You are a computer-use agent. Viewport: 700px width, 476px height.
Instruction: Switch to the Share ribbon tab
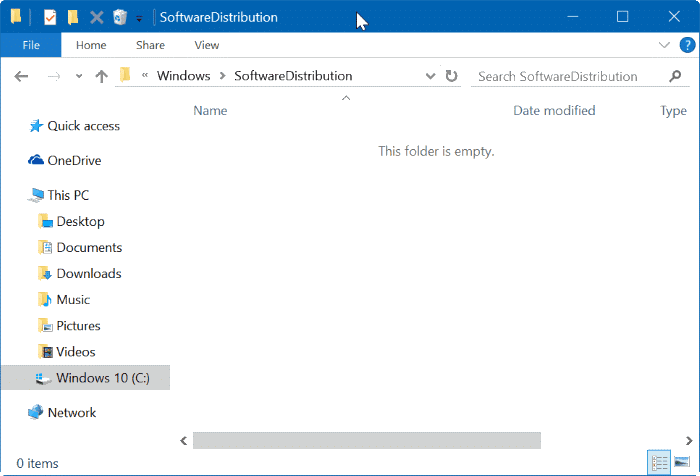[150, 45]
